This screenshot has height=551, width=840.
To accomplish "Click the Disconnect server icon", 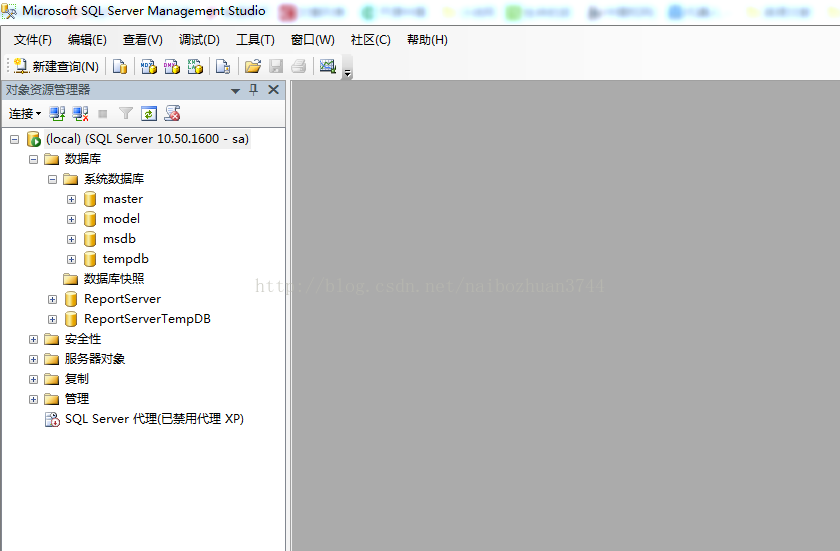I will tap(80, 114).
